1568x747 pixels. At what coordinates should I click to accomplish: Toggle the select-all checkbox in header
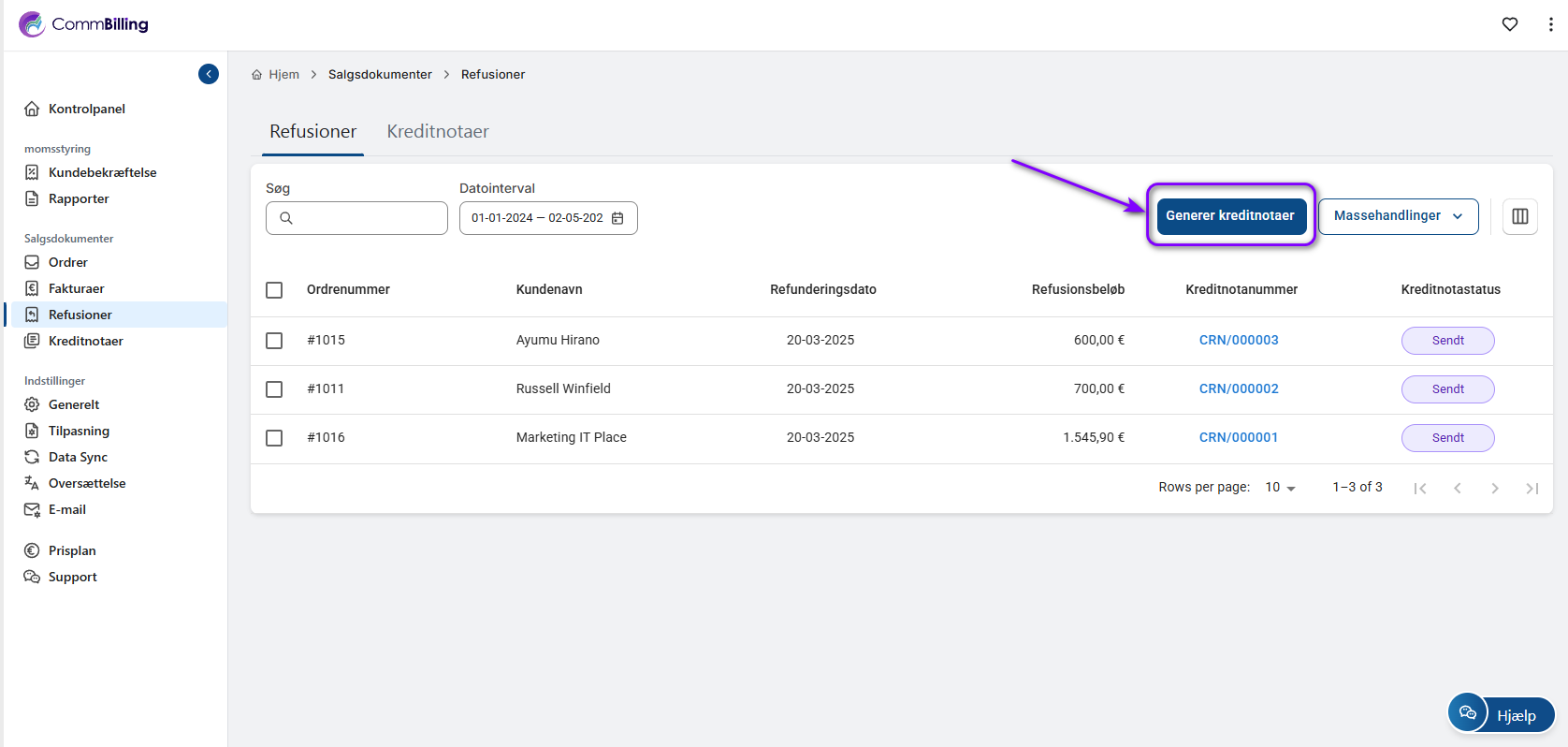click(274, 290)
